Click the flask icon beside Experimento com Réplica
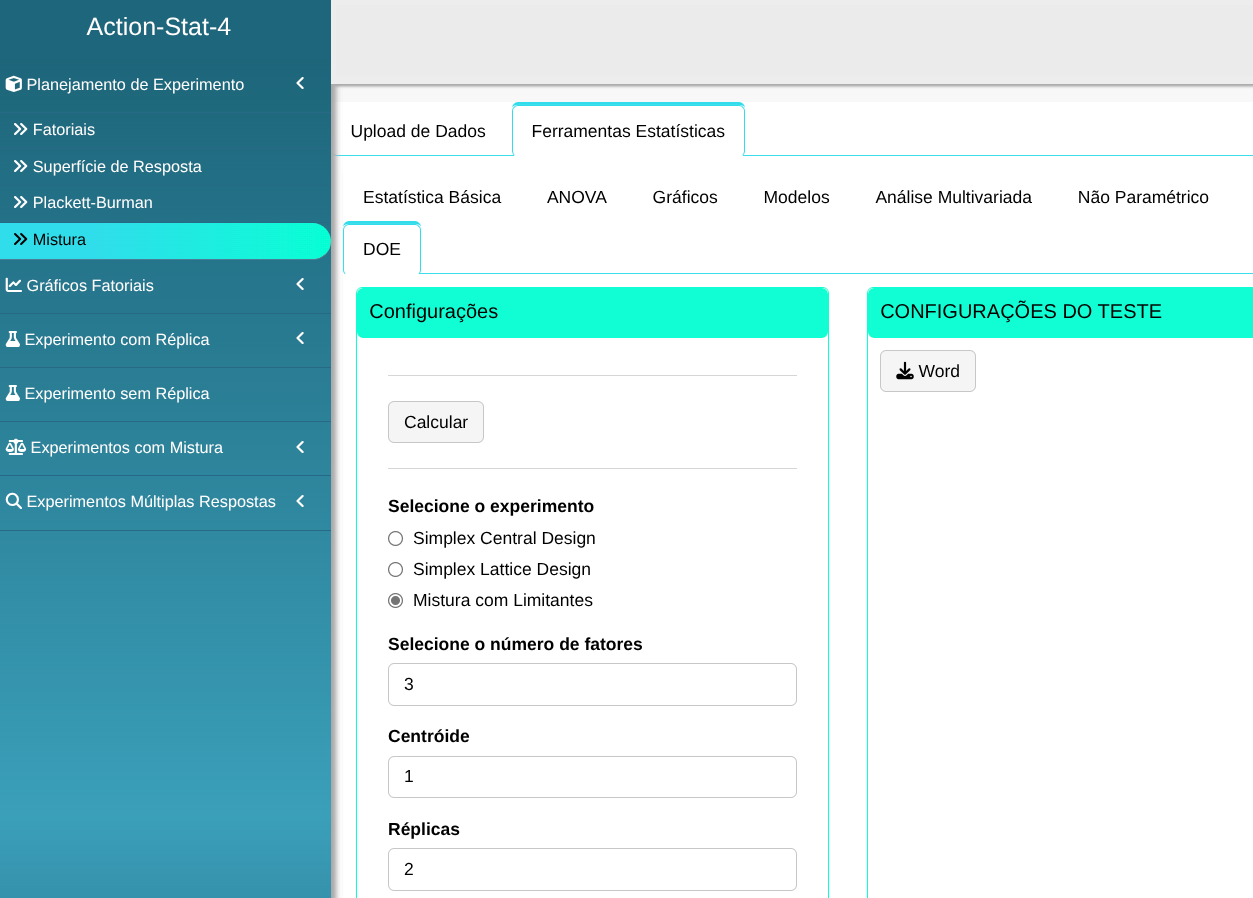Screen dimensions: 1253x898 tap(13, 340)
